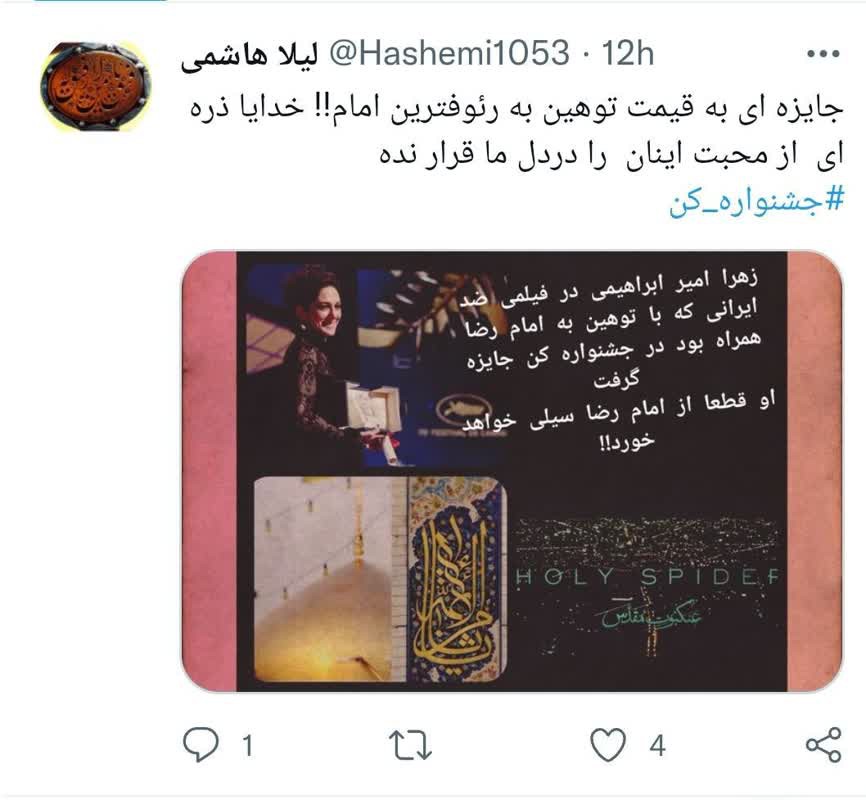This screenshot has height=800, width=866.
Task: Open the 12h timestamp of the tweet
Action: click(x=627, y=53)
